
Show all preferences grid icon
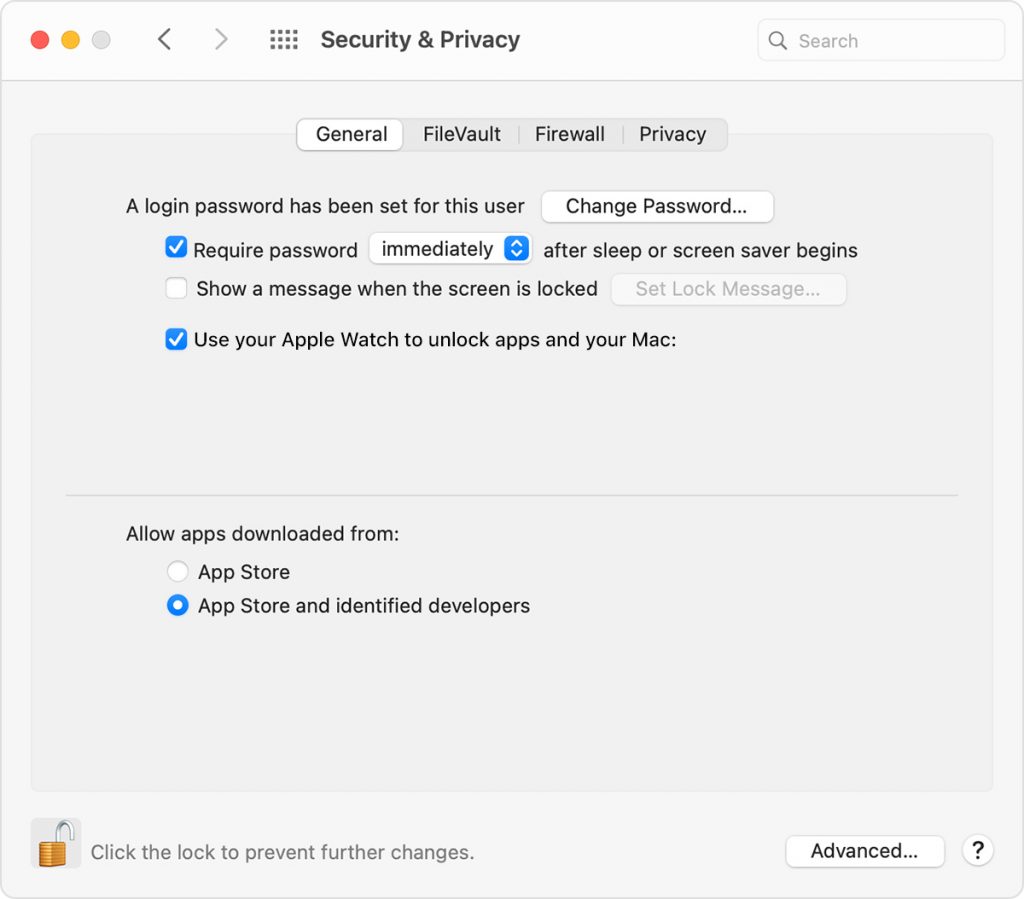[x=284, y=40]
